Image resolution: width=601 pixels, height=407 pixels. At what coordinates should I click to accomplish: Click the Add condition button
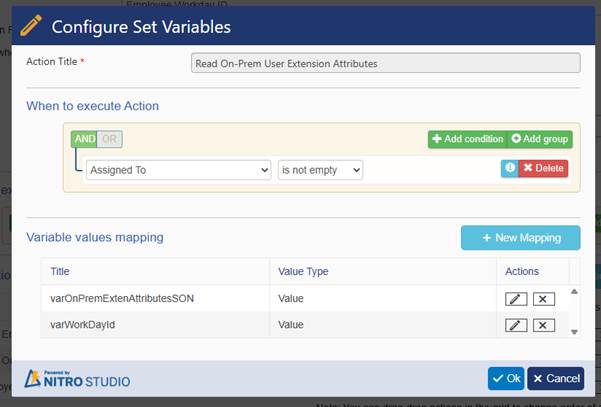[466, 139]
